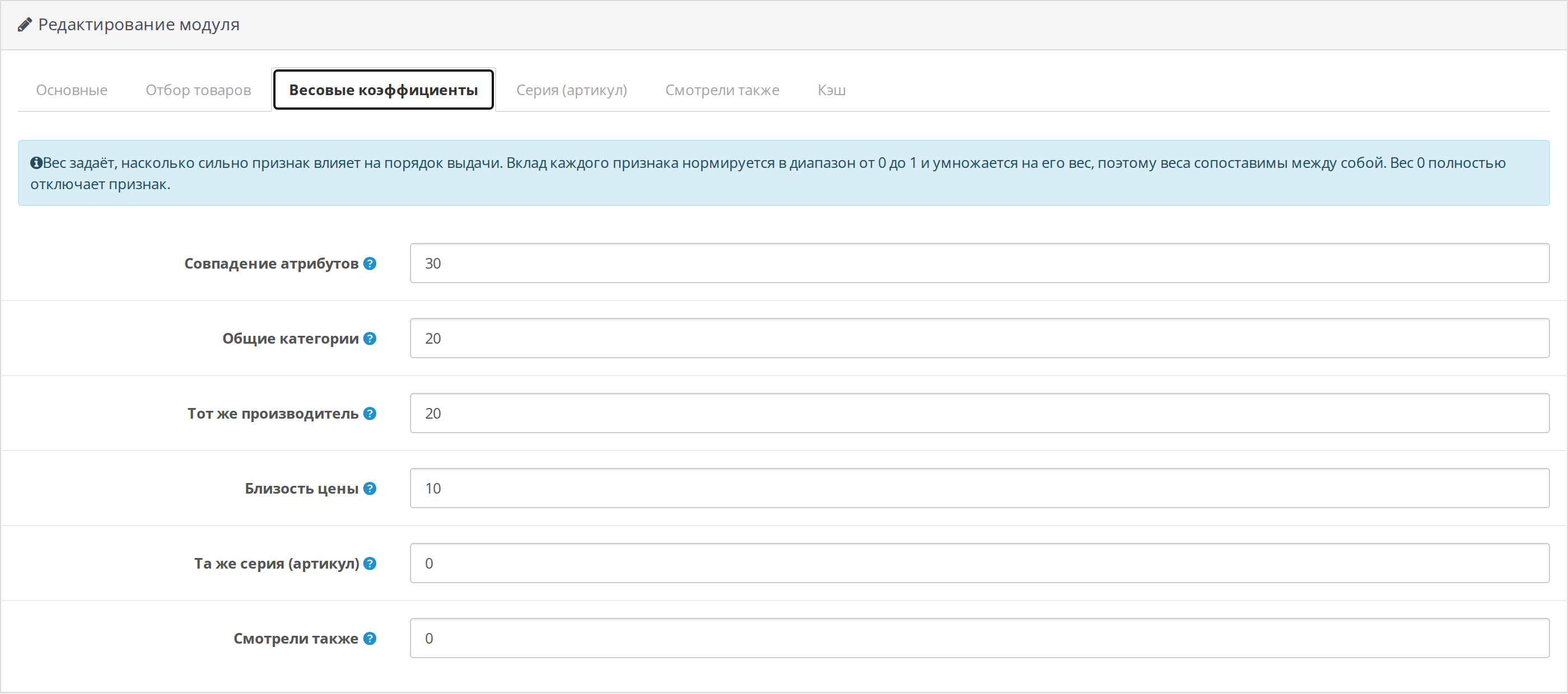Switch to the Кэш tab
Viewport: 1568px width, 694px height.
[832, 90]
